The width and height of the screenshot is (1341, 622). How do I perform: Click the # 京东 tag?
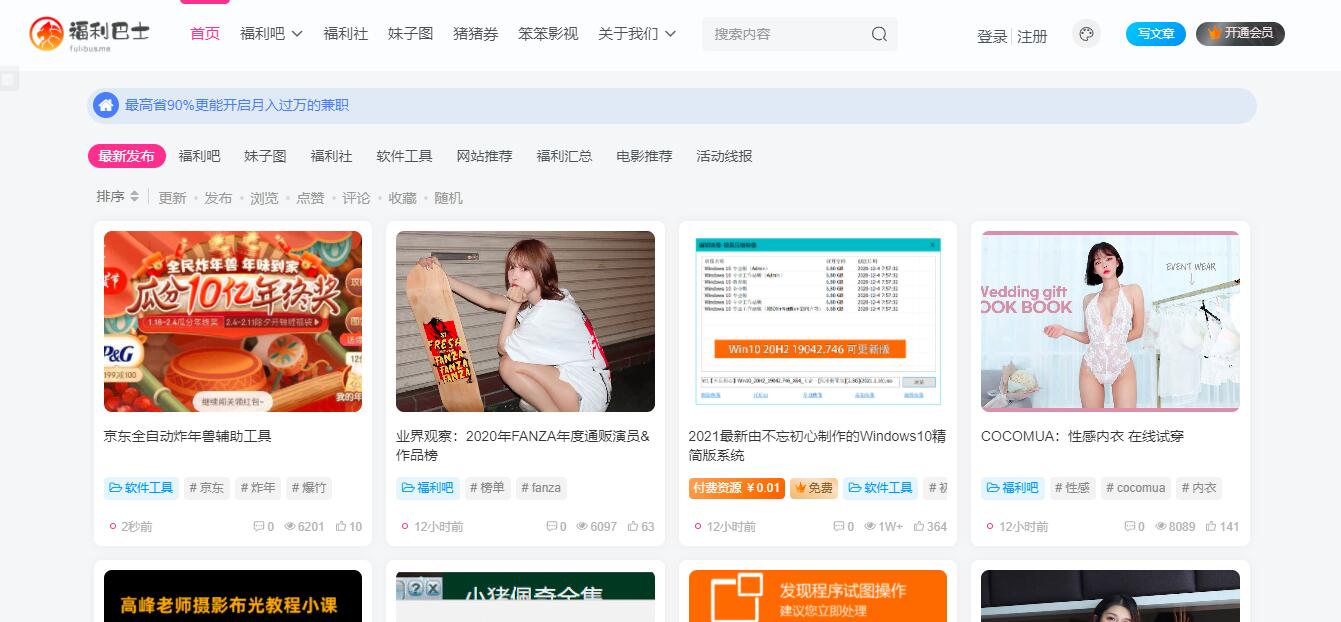click(x=206, y=488)
